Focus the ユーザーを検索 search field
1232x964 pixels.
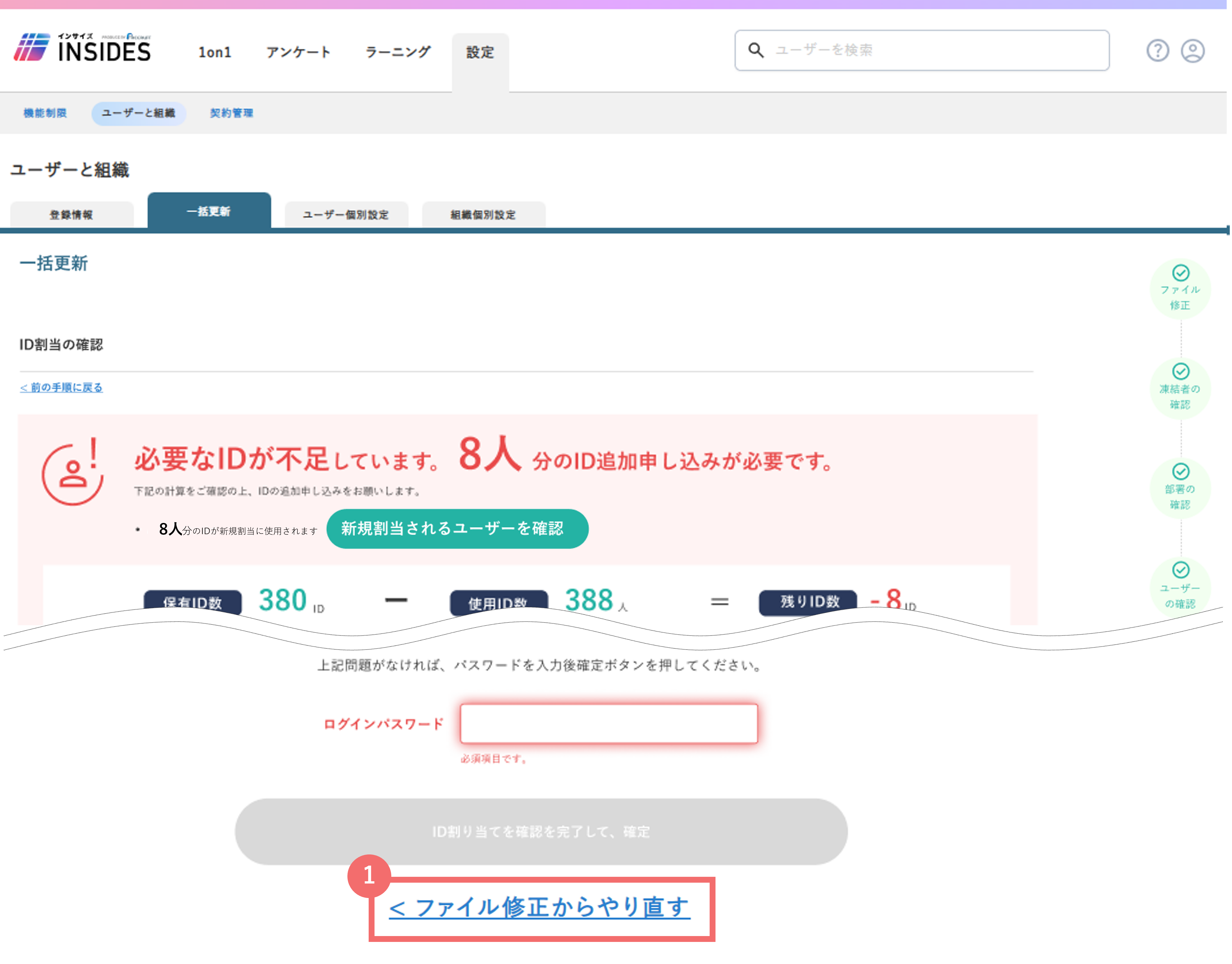[921, 50]
